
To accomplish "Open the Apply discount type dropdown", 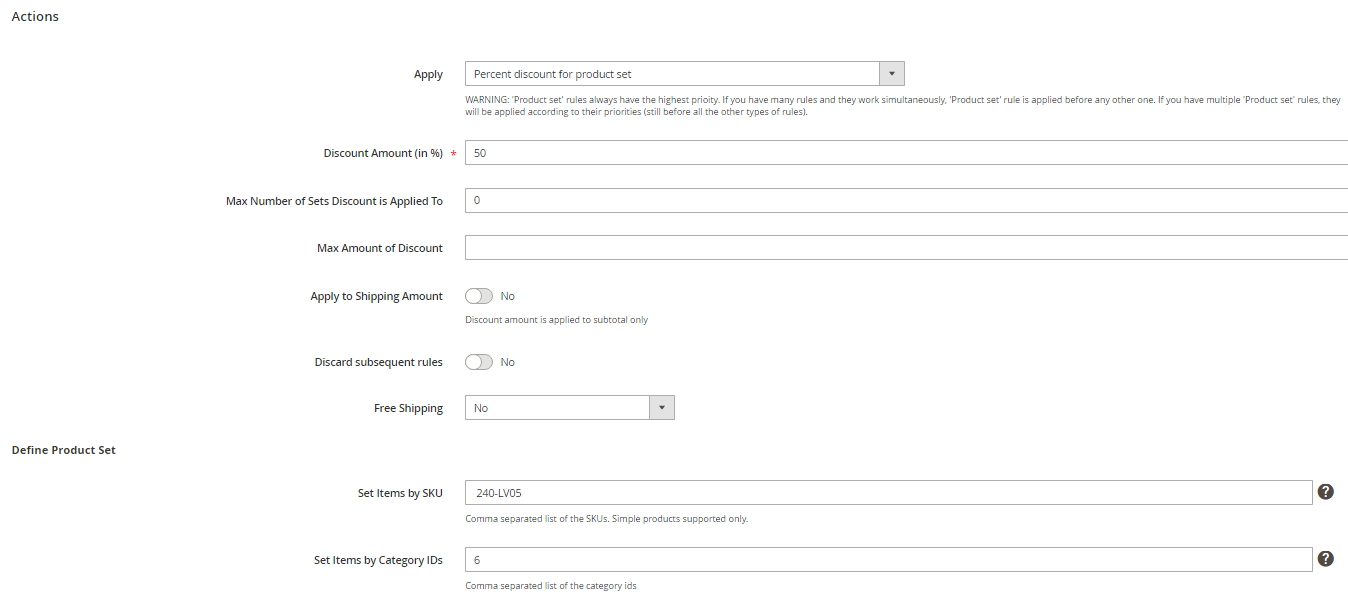I will (x=672, y=74).
